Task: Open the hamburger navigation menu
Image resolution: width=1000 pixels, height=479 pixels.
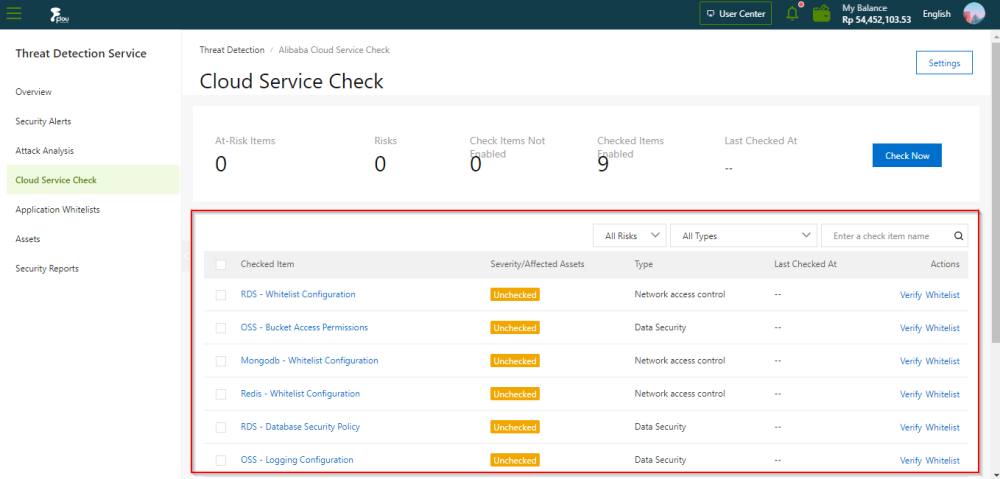Action: pos(13,13)
